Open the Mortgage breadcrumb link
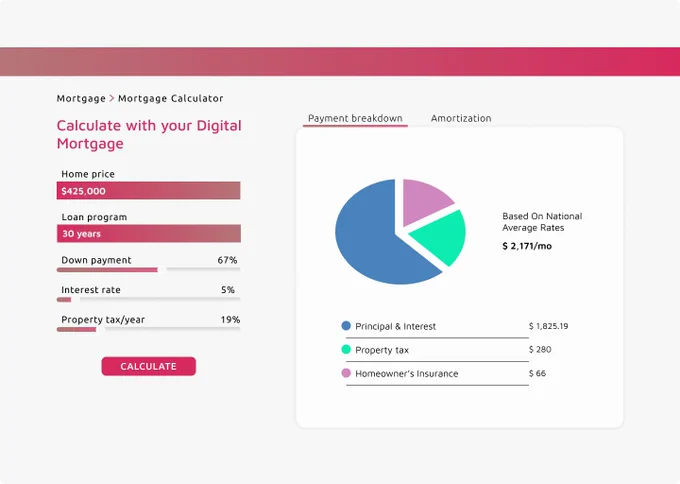The width and height of the screenshot is (680, 484). [x=81, y=98]
